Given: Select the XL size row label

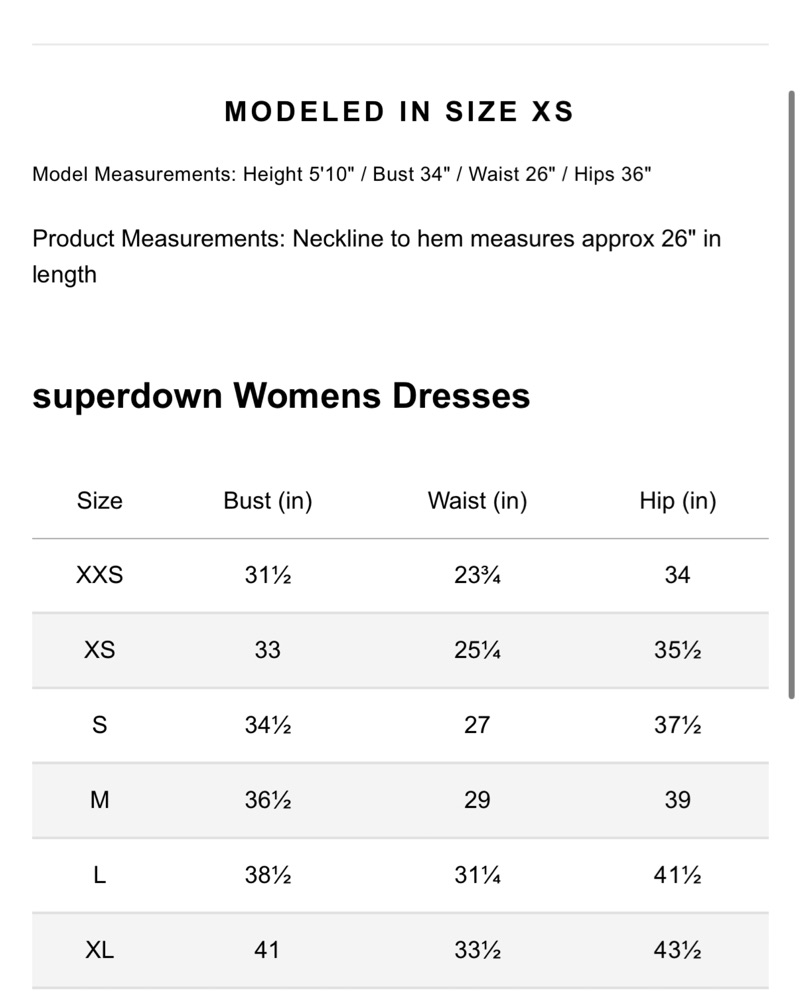Looking at the screenshot, I should 100,950.
